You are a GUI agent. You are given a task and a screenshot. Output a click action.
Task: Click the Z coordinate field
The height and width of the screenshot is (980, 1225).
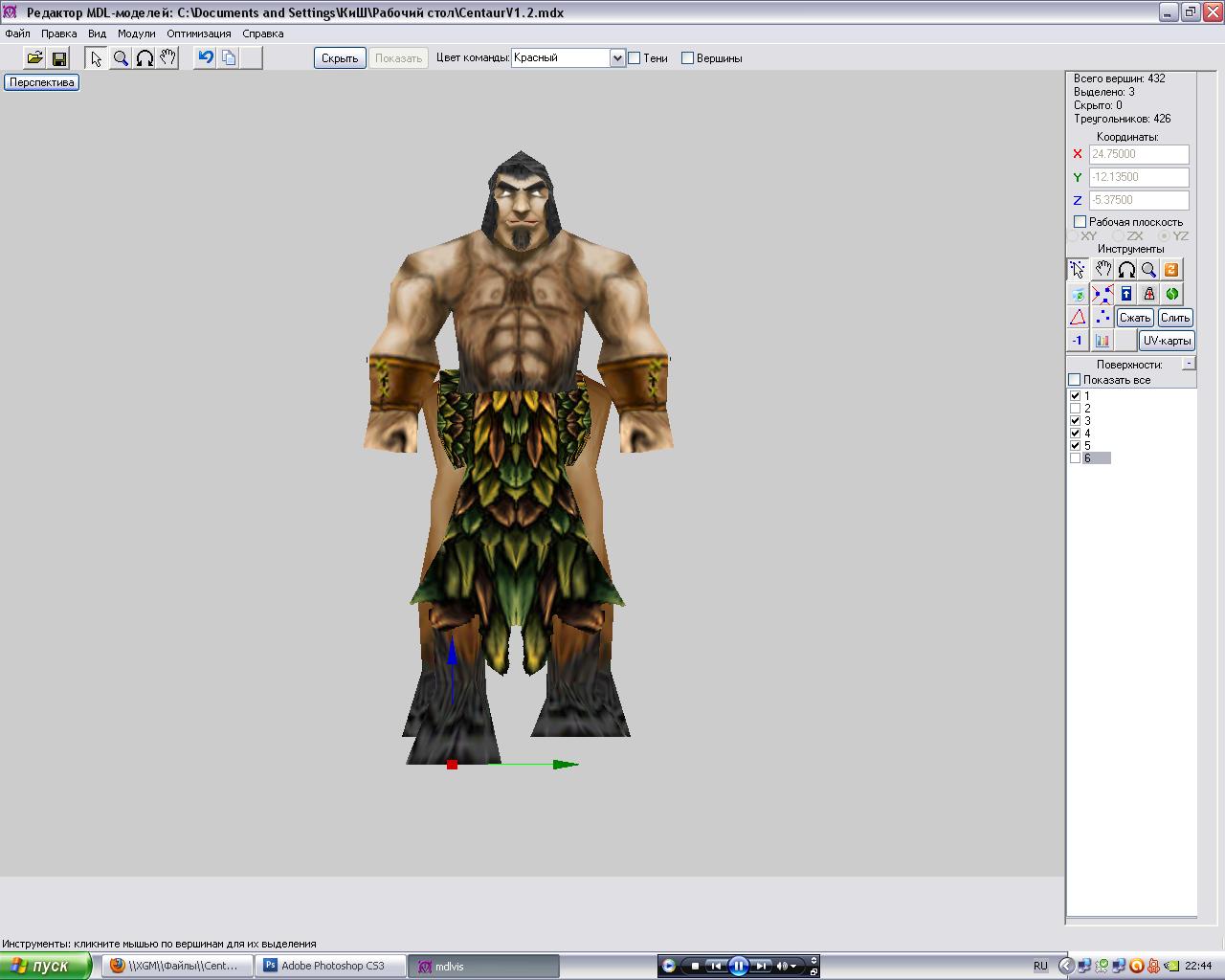1139,200
